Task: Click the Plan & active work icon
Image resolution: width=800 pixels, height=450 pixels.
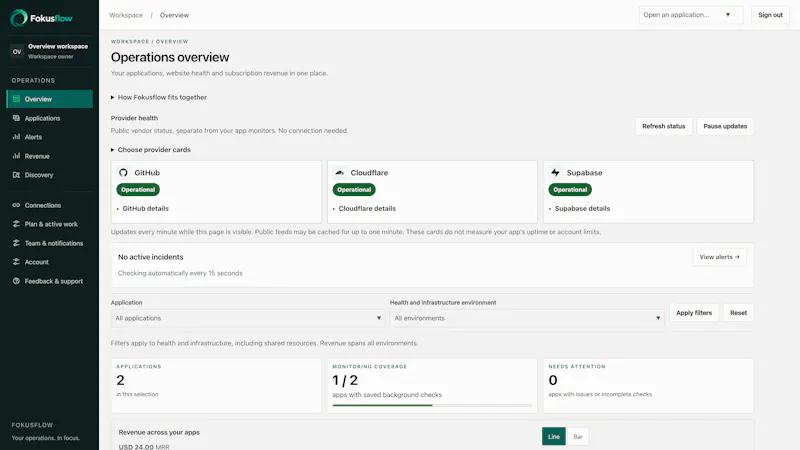Action: pos(16,224)
